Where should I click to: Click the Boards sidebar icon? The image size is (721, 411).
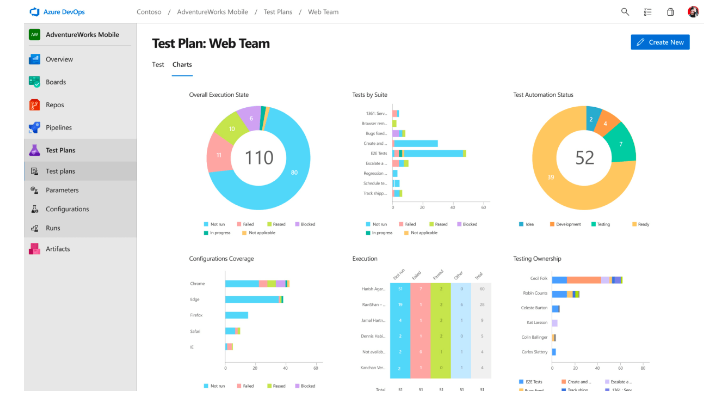(x=34, y=82)
